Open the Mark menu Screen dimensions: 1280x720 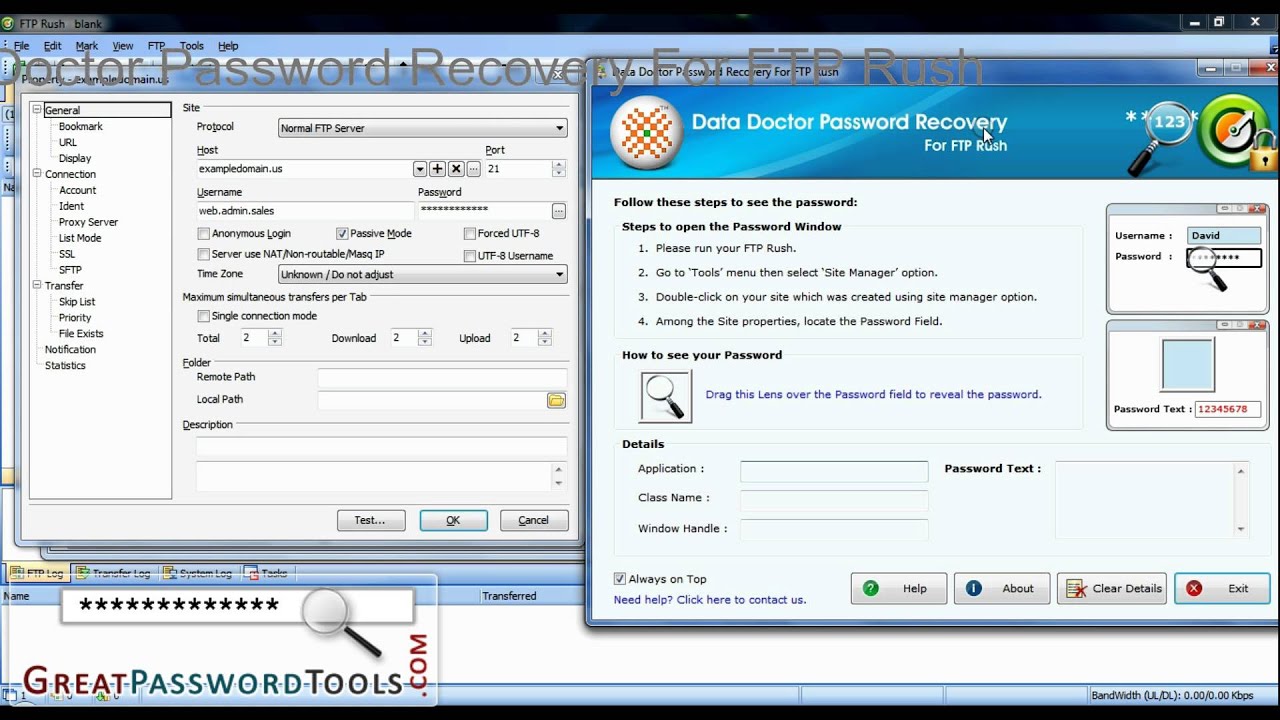(x=87, y=46)
